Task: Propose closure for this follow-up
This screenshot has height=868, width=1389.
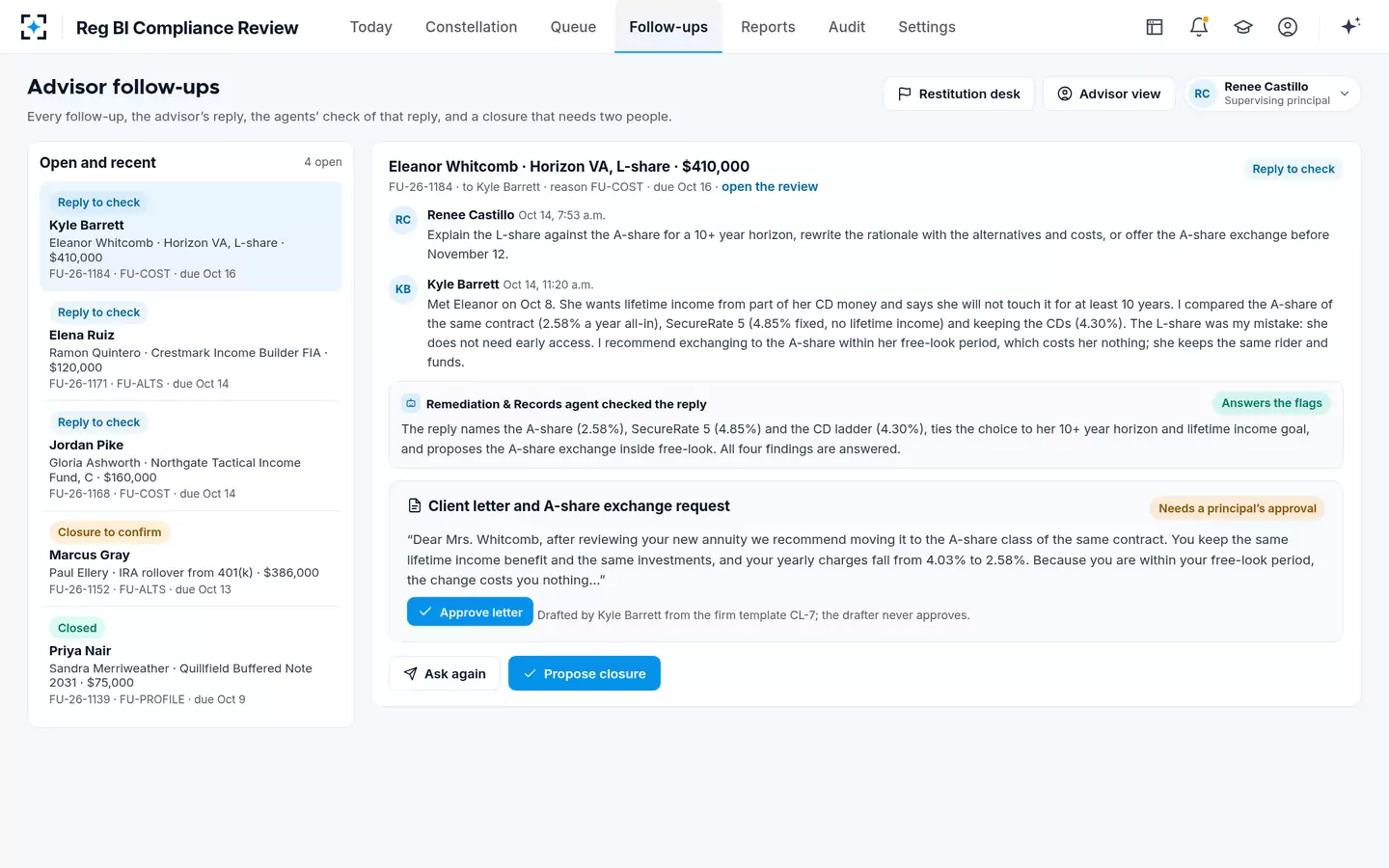Action: pos(585,673)
